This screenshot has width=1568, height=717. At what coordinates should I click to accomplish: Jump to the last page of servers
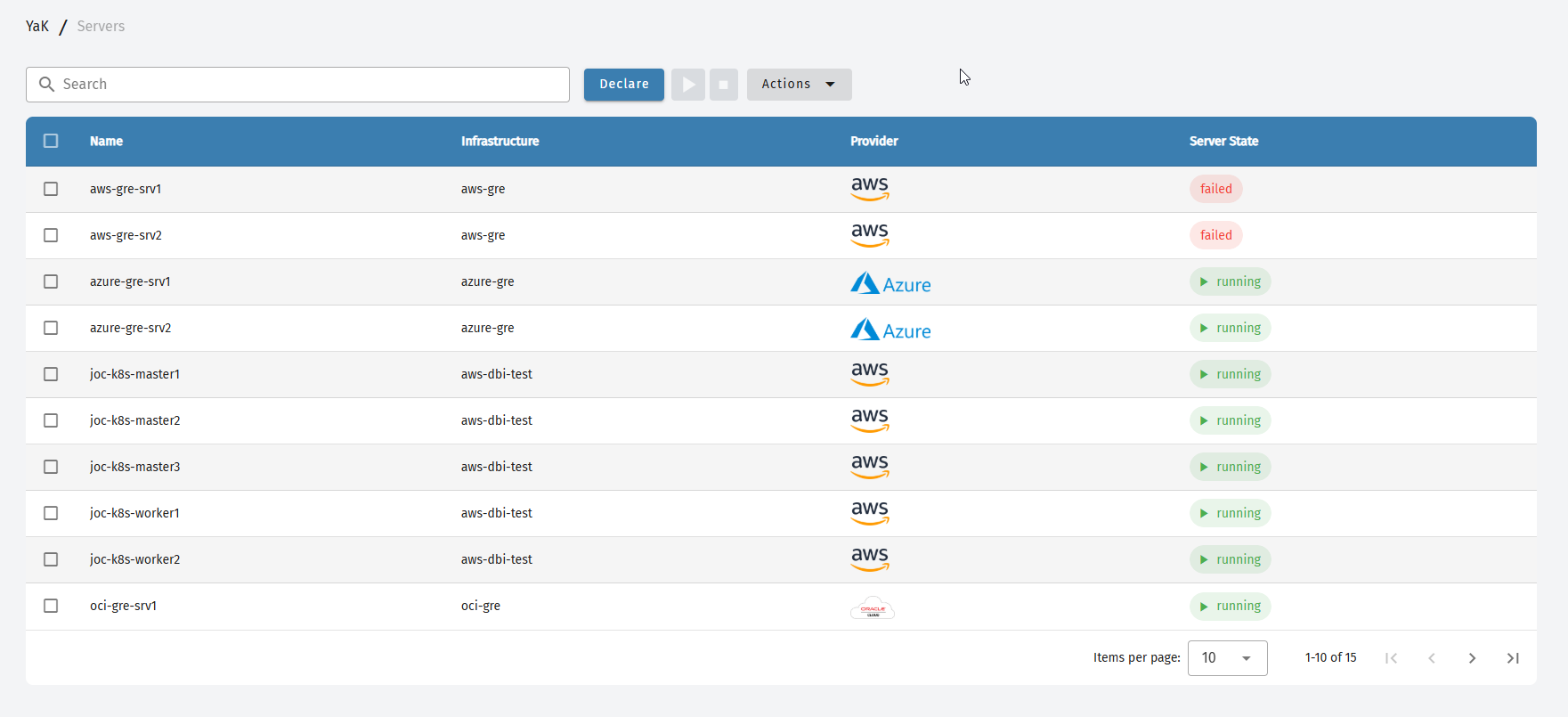pos(1512,658)
